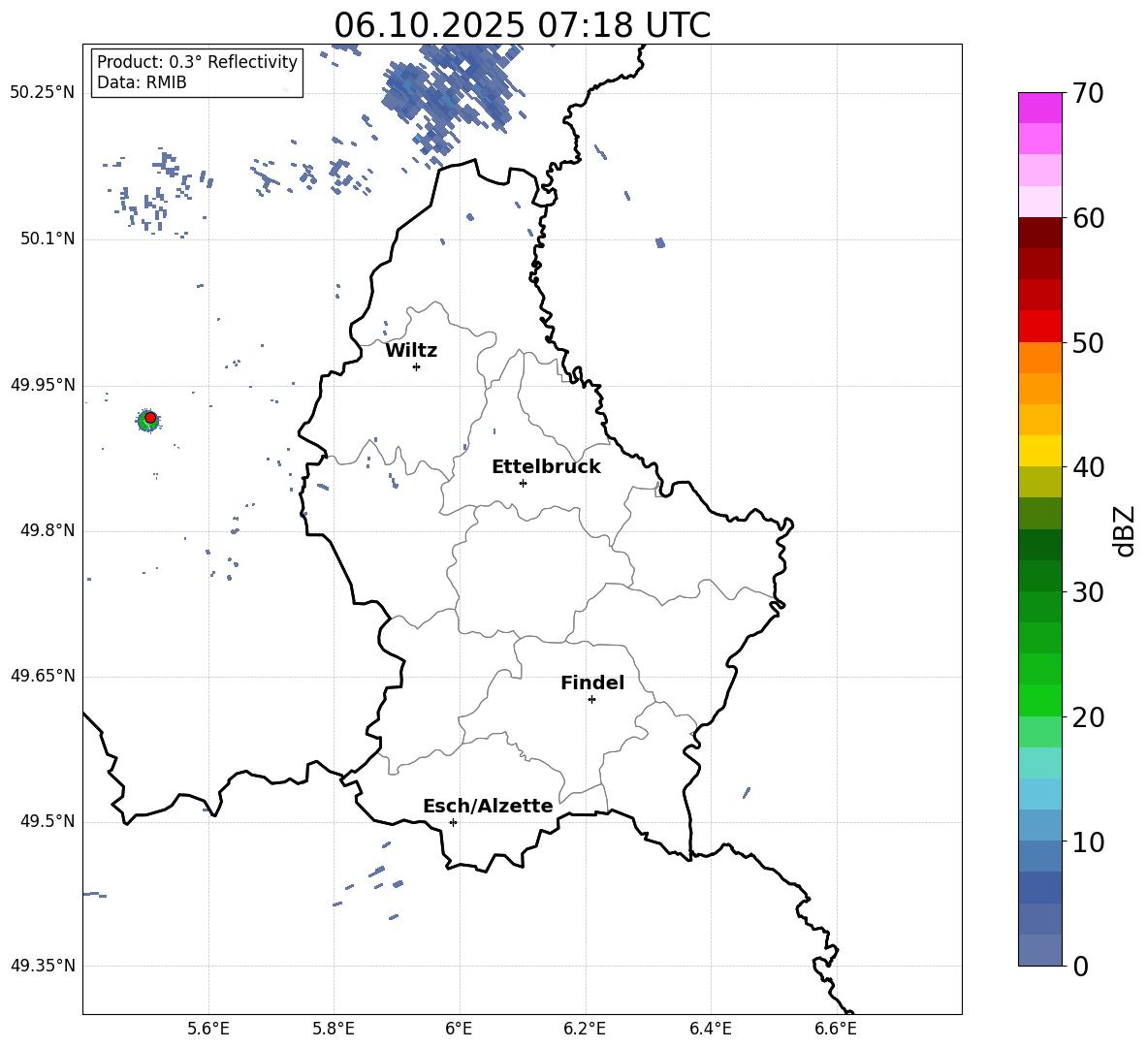Viewport: 1148px width, 1048px height.
Task: Click the Wiltz location cross marker
Action: pyautogui.click(x=417, y=366)
